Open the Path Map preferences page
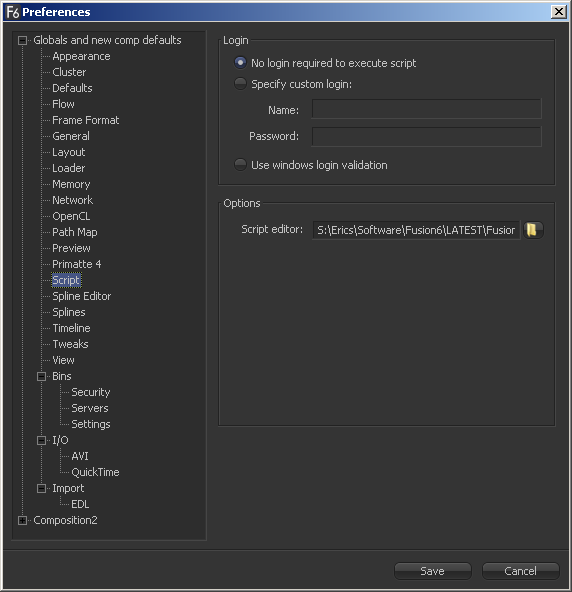This screenshot has height=592, width=572. pos(75,232)
